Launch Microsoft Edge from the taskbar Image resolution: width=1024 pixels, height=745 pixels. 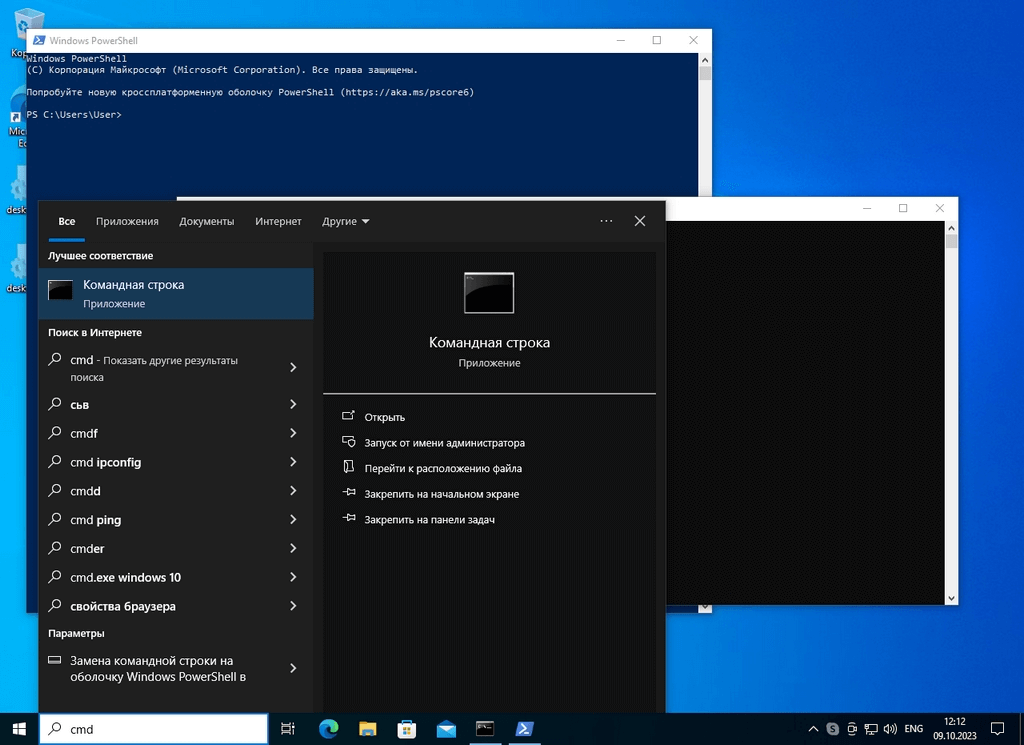[328, 729]
